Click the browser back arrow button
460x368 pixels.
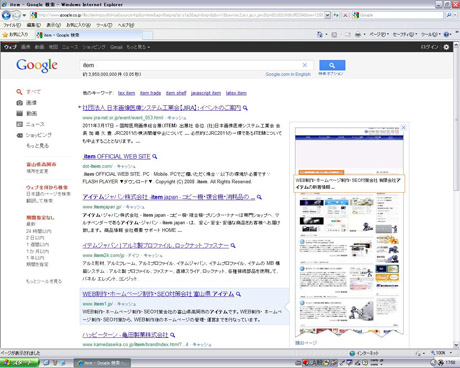point(6,15)
